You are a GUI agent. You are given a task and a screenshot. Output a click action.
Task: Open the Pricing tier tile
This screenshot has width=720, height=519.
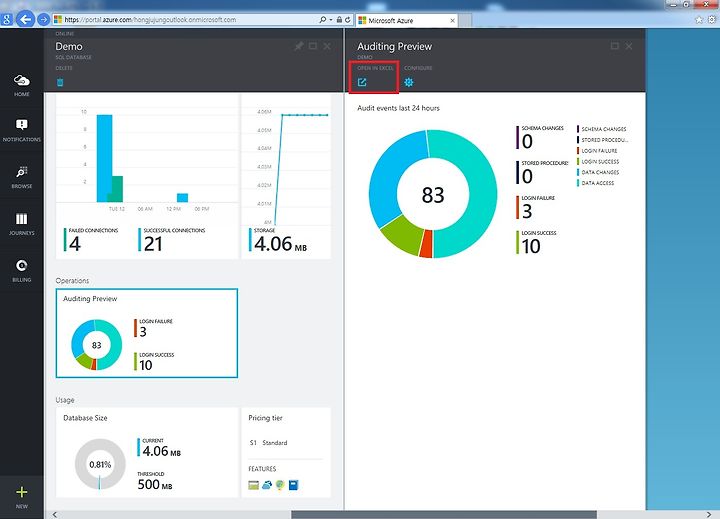point(286,452)
